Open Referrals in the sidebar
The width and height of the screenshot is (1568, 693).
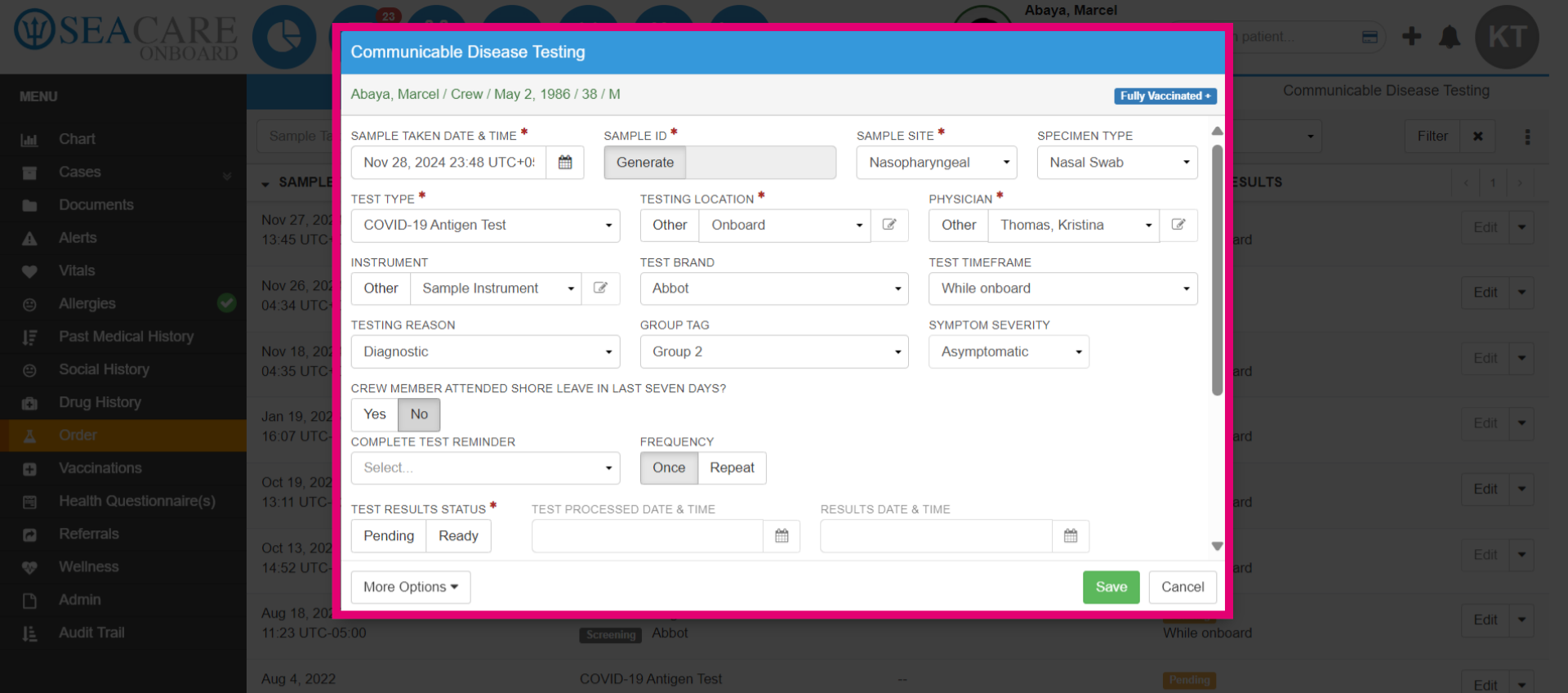click(x=123, y=534)
